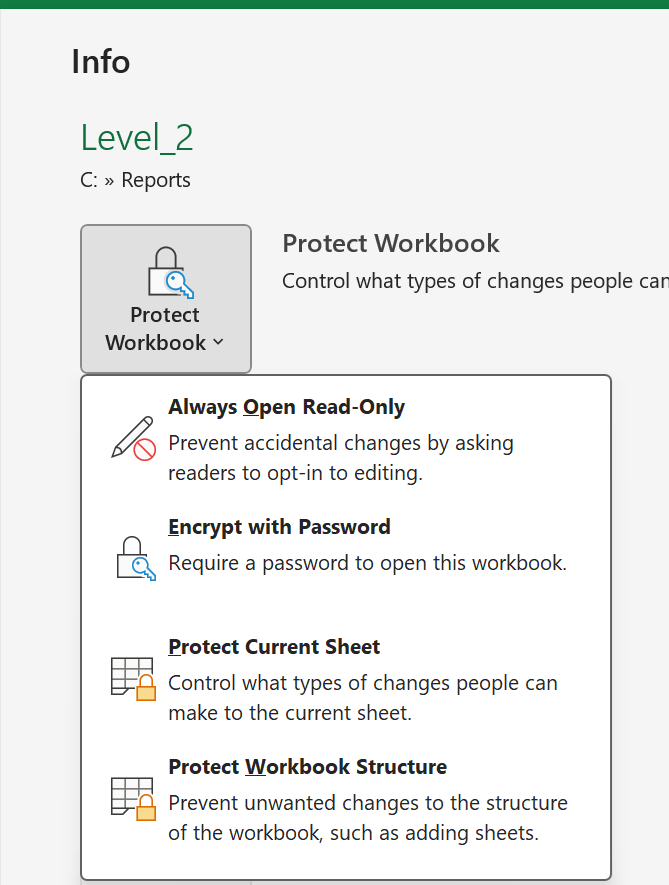
Task: Click the sheet lock icon beside Protect Current Sheet
Action: click(134, 678)
